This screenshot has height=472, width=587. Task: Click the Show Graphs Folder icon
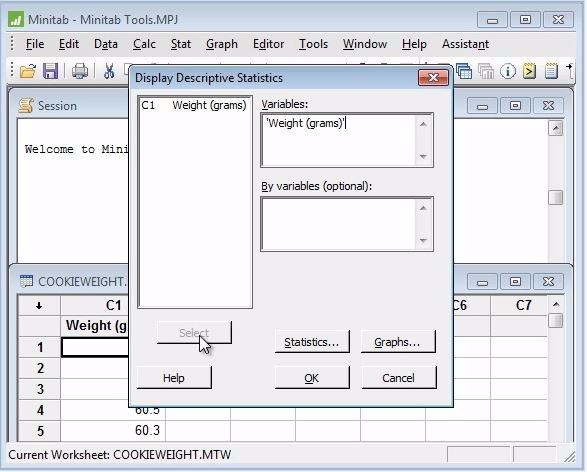point(486,71)
